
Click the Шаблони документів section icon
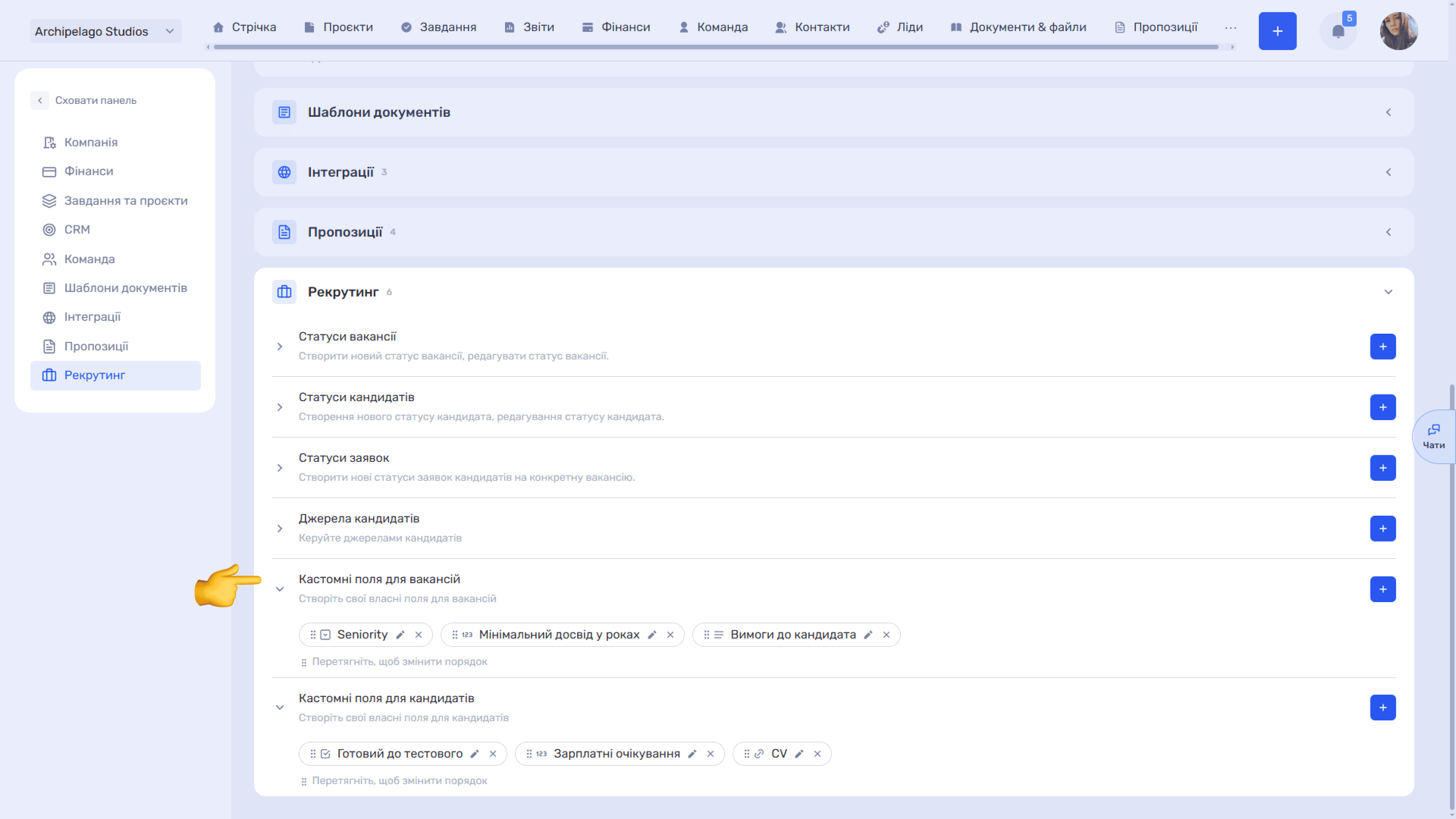pyautogui.click(x=284, y=113)
